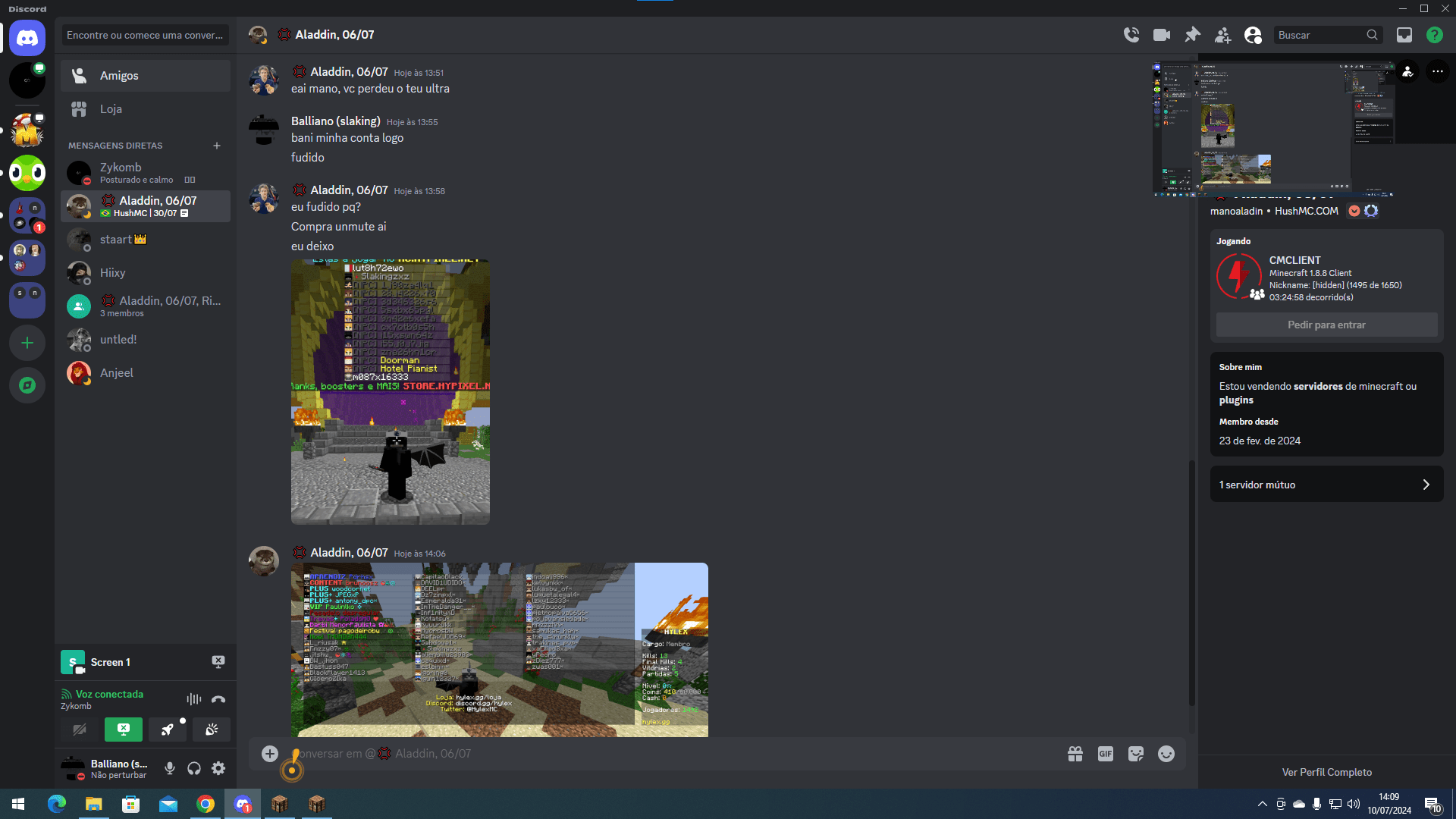Open Google Chrome from the taskbar
The image size is (1456, 819).
pos(206,804)
